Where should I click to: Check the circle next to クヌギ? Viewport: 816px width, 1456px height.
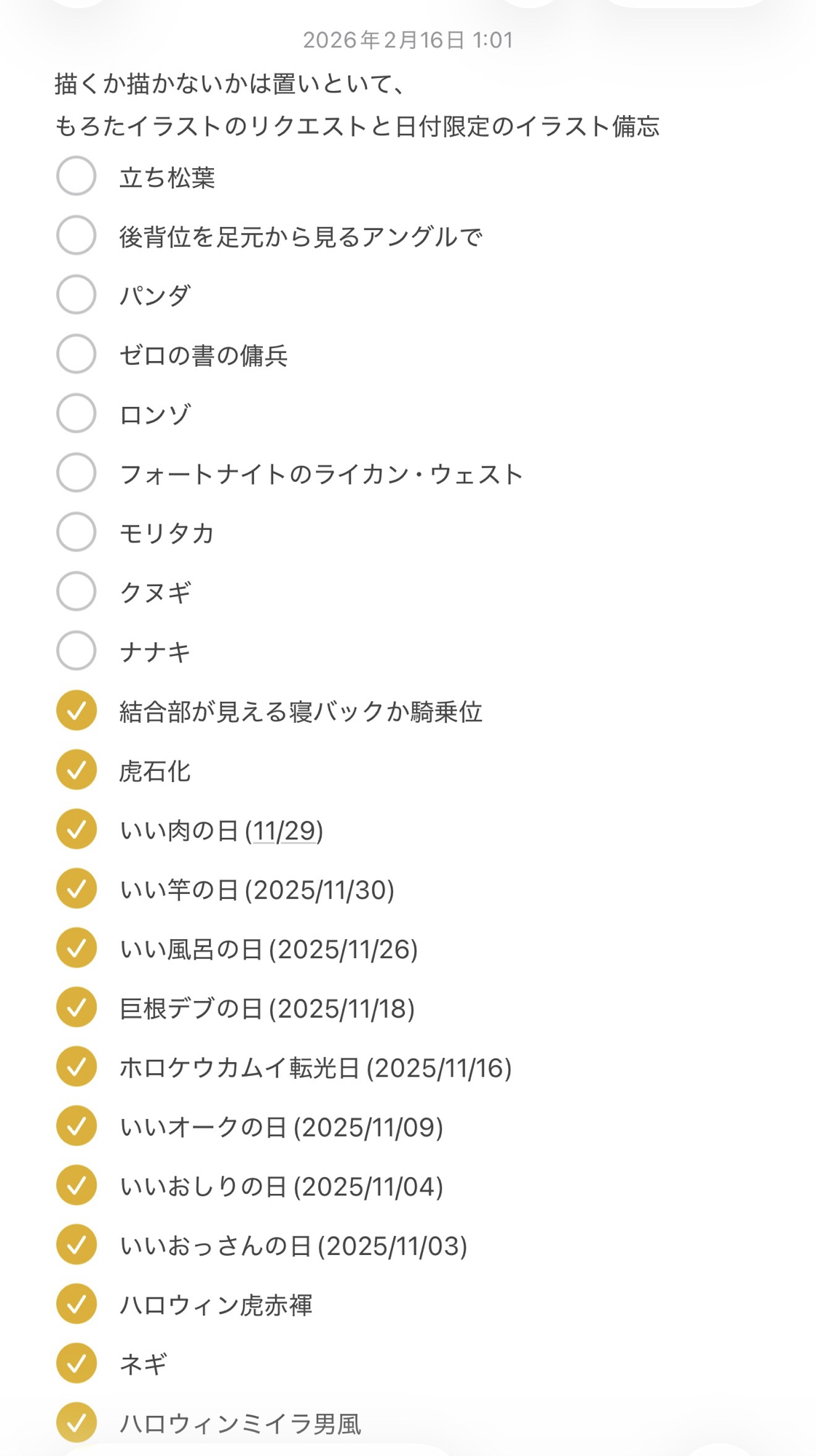[76, 592]
